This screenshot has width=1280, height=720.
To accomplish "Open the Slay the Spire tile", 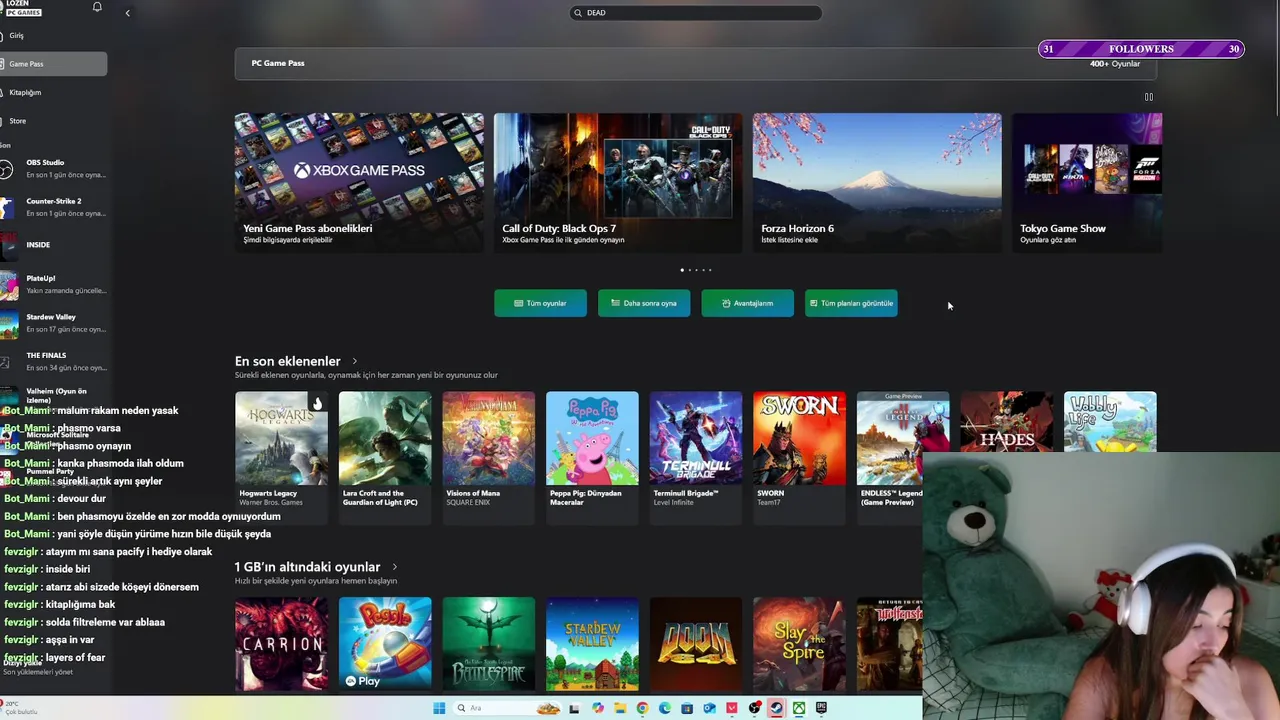I will click(x=799, y=644).
